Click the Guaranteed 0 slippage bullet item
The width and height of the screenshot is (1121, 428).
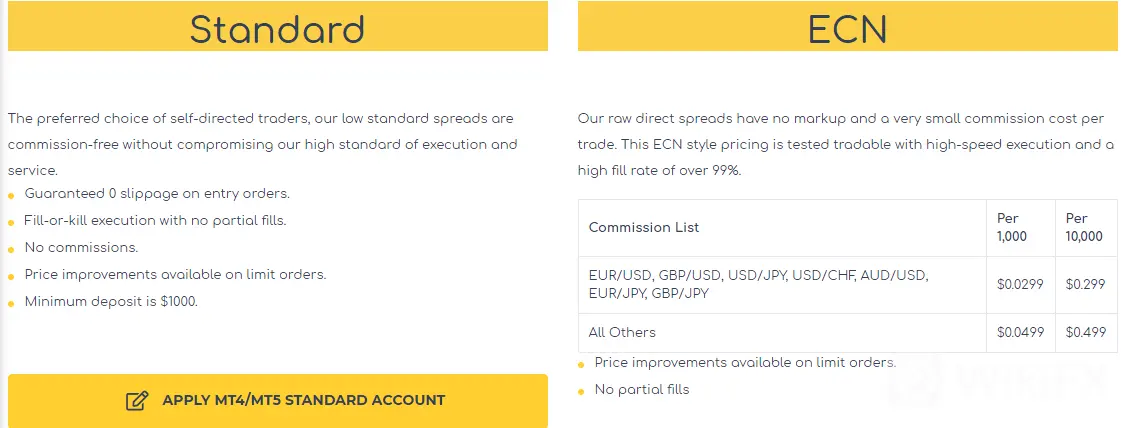click(157, 194)
